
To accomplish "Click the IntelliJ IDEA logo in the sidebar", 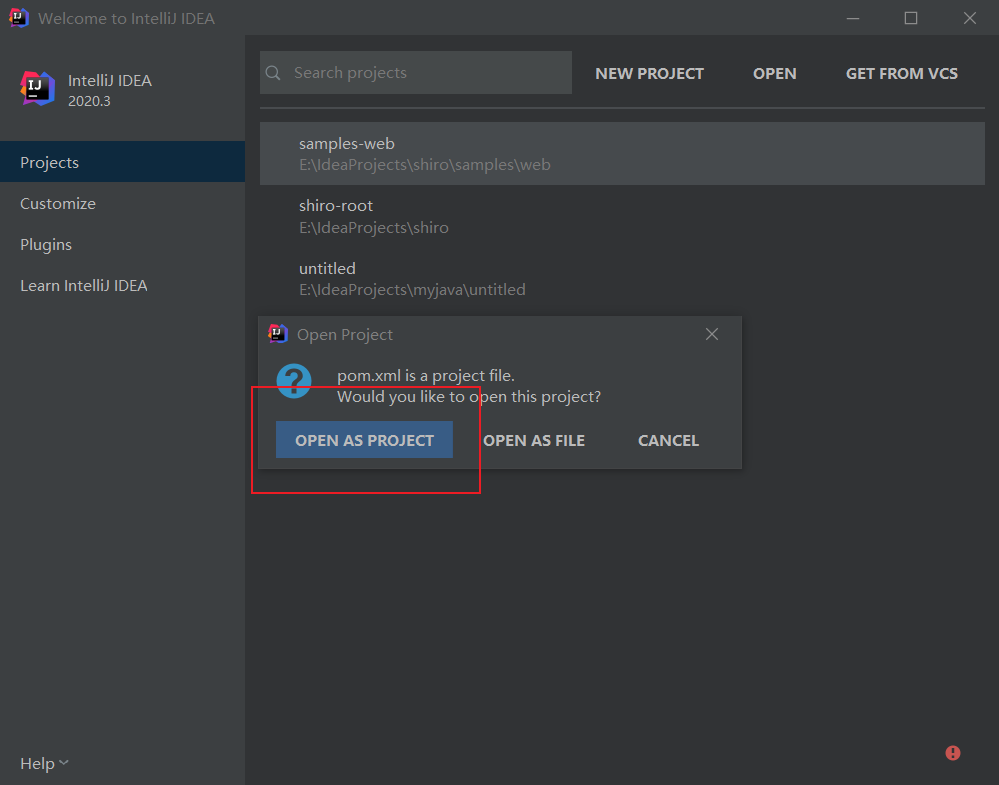I will pyautogui.click(x=38, y=89).
